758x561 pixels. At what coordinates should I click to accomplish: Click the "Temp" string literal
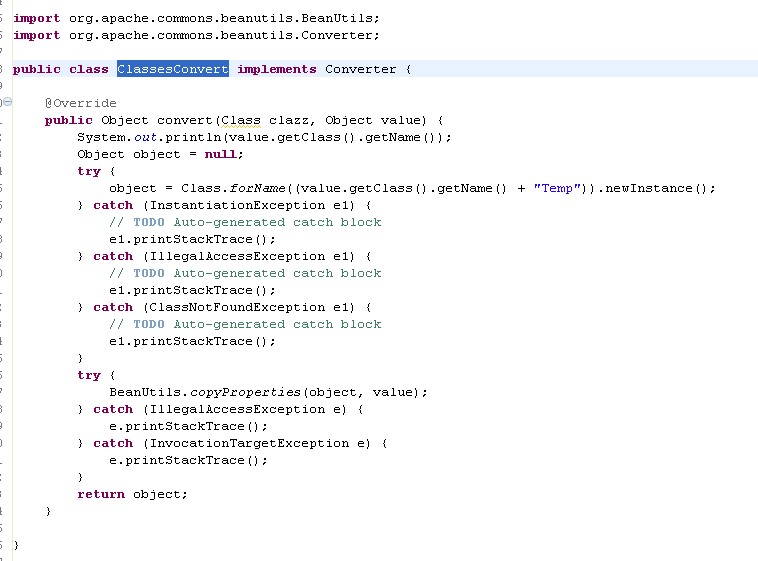557,188
